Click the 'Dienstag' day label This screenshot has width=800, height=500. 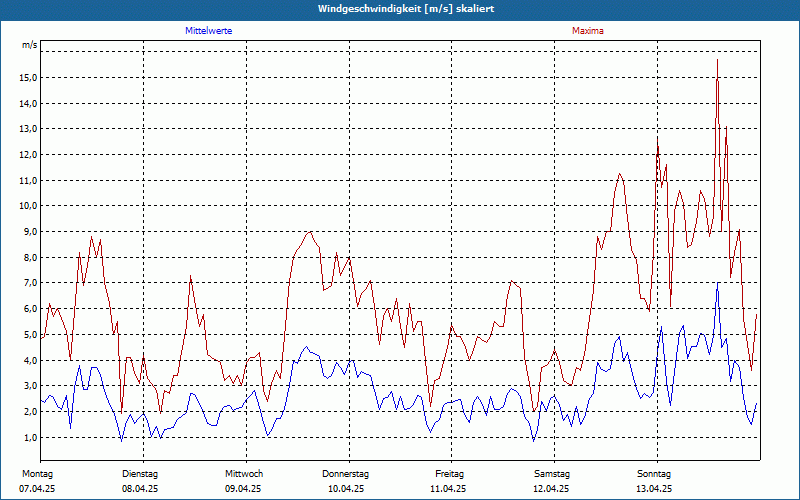(140, 474)
